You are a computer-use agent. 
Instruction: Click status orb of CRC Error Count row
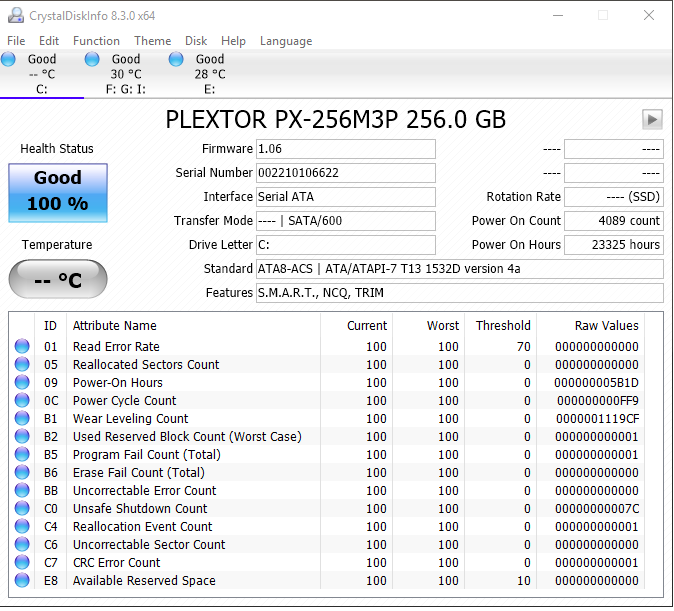point(22,562)
